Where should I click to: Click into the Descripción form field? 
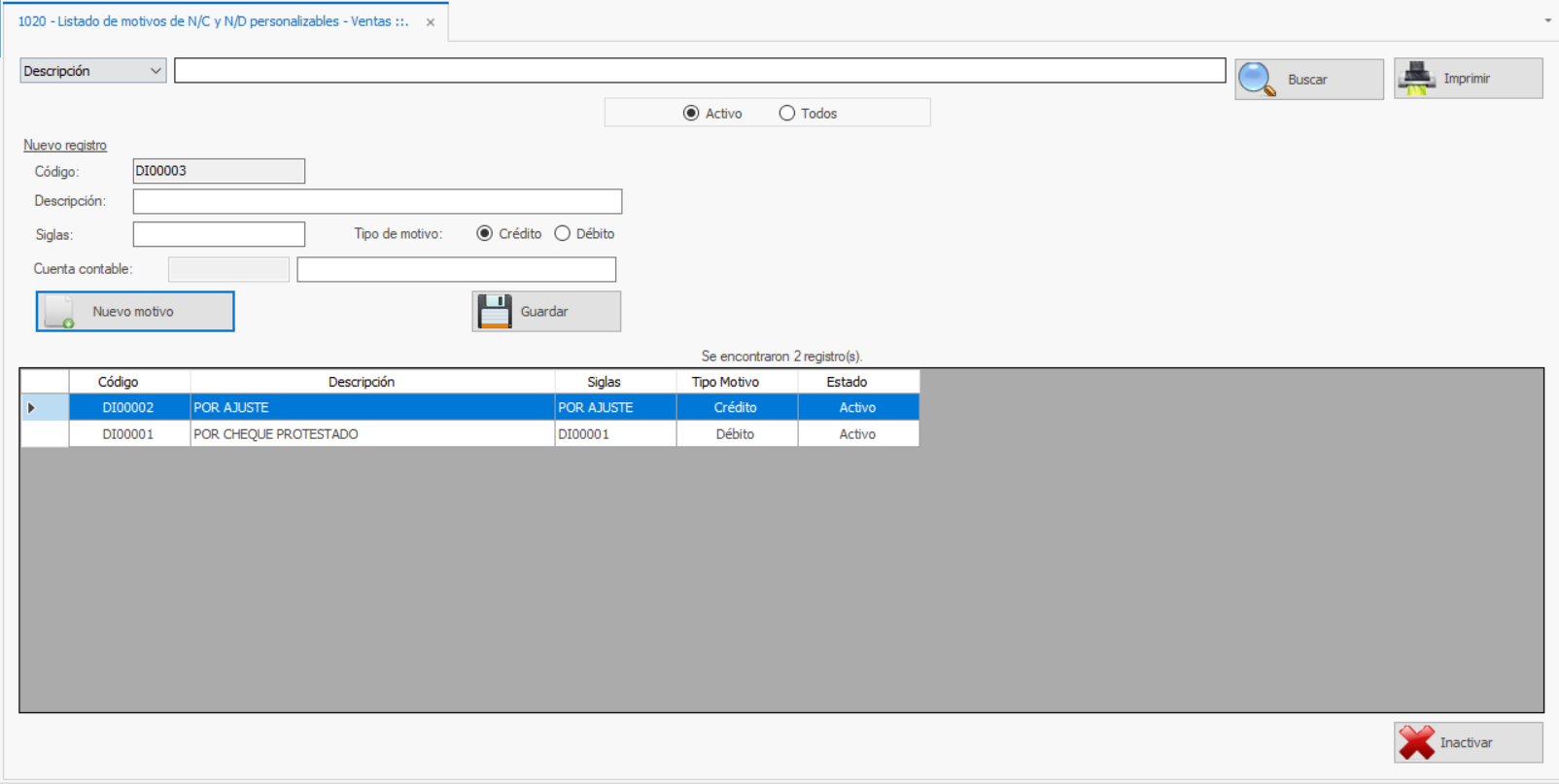click(377, 201)
